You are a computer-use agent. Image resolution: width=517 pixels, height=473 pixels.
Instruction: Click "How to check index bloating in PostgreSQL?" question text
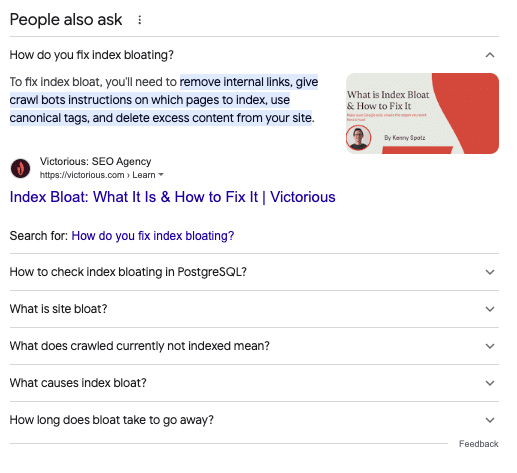[128, 272]
